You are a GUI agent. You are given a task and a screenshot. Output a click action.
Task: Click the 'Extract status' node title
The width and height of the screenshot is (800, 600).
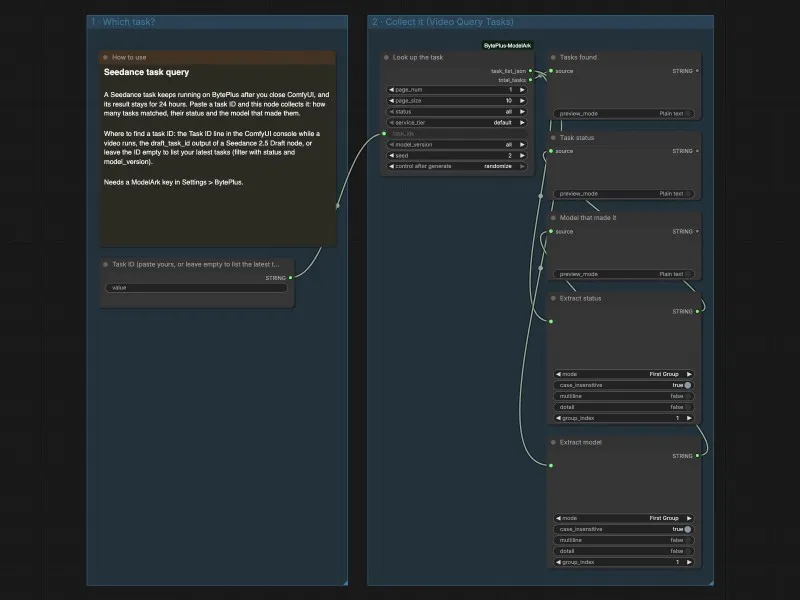click(580, 298)
